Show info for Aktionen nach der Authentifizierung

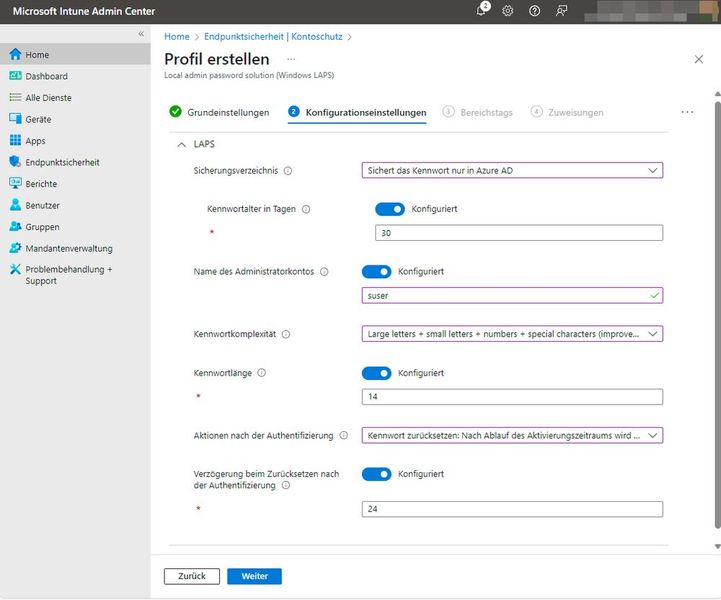pyautogui.click(x=343, y=435)
